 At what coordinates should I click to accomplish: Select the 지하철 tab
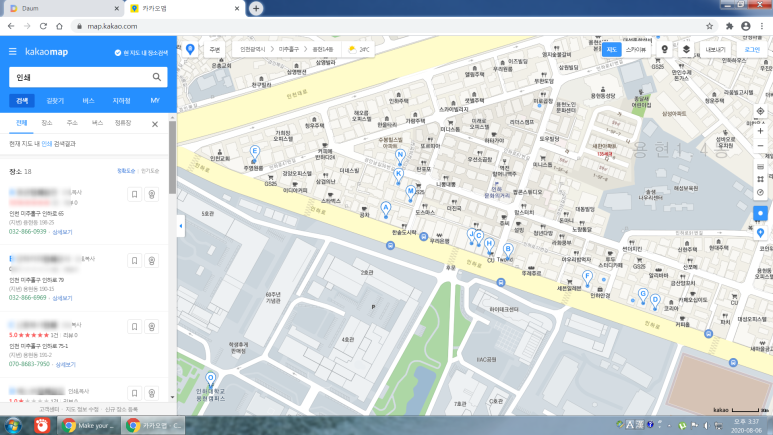121,101
